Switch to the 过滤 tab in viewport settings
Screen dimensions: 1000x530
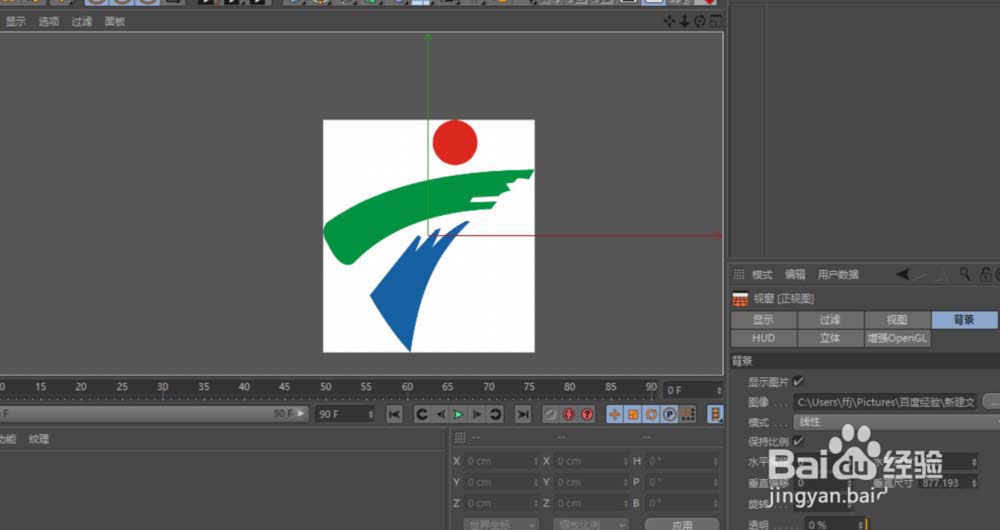click(x=829, y=320)
